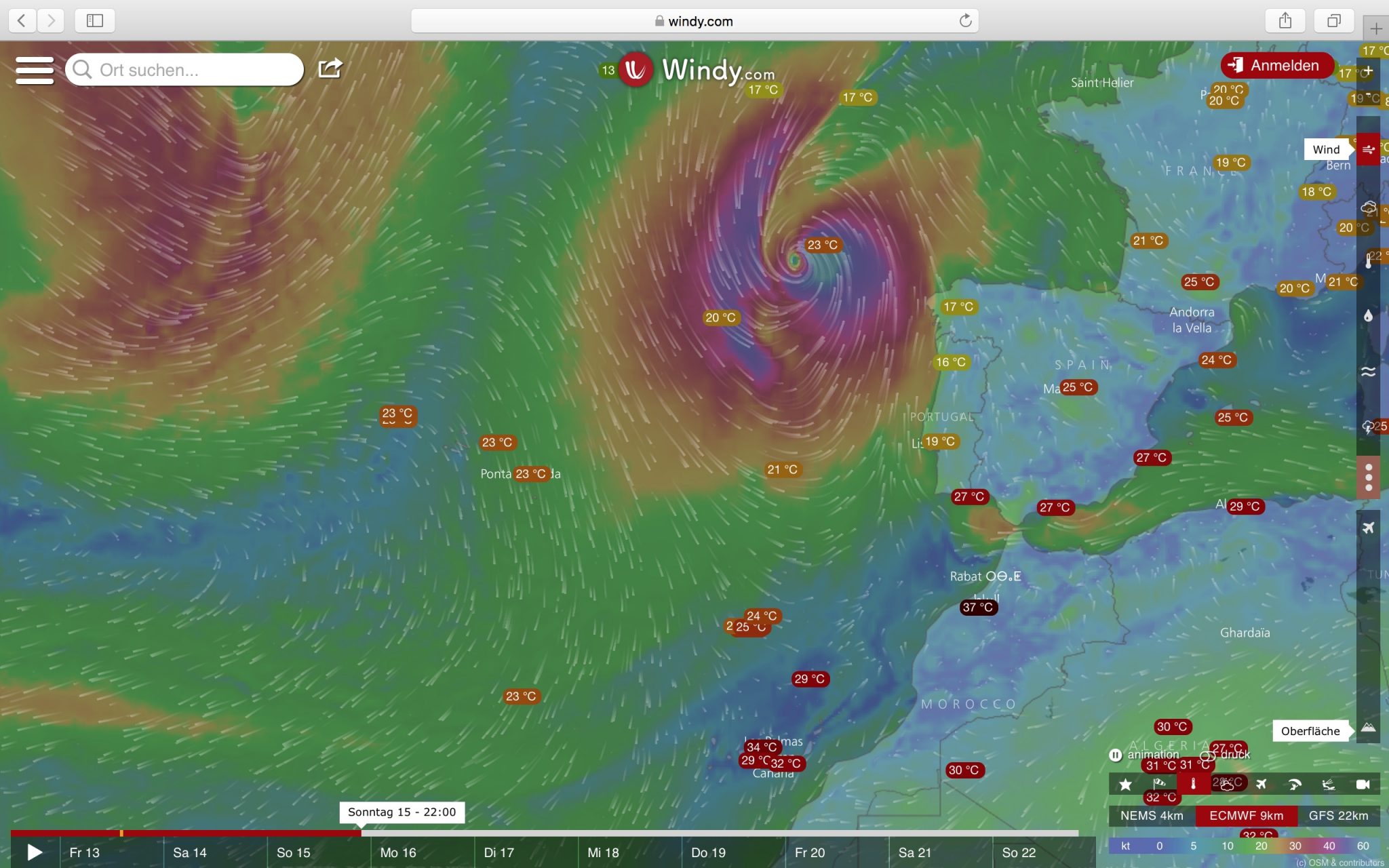
Task: Pause the particle animation toggle
Action: (1116, 755)
